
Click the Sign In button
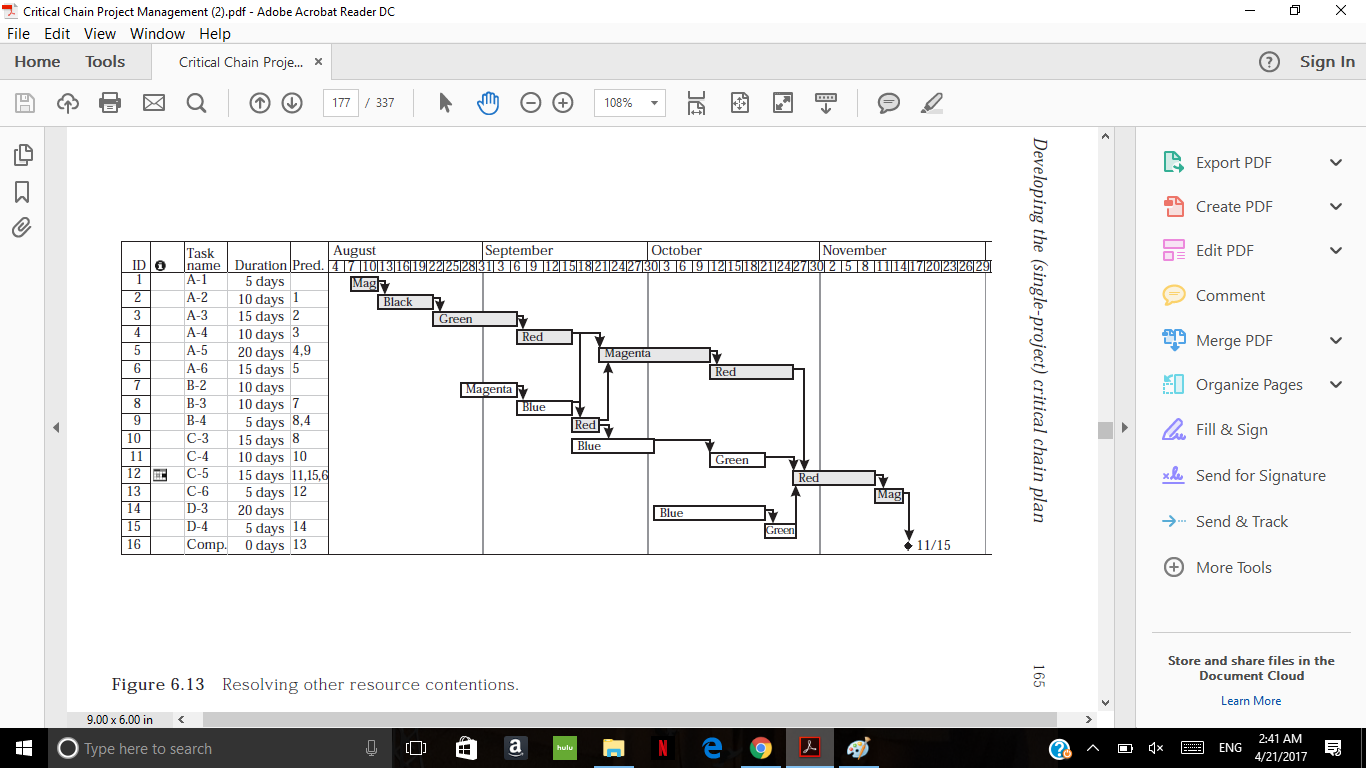pos(1327,62)
